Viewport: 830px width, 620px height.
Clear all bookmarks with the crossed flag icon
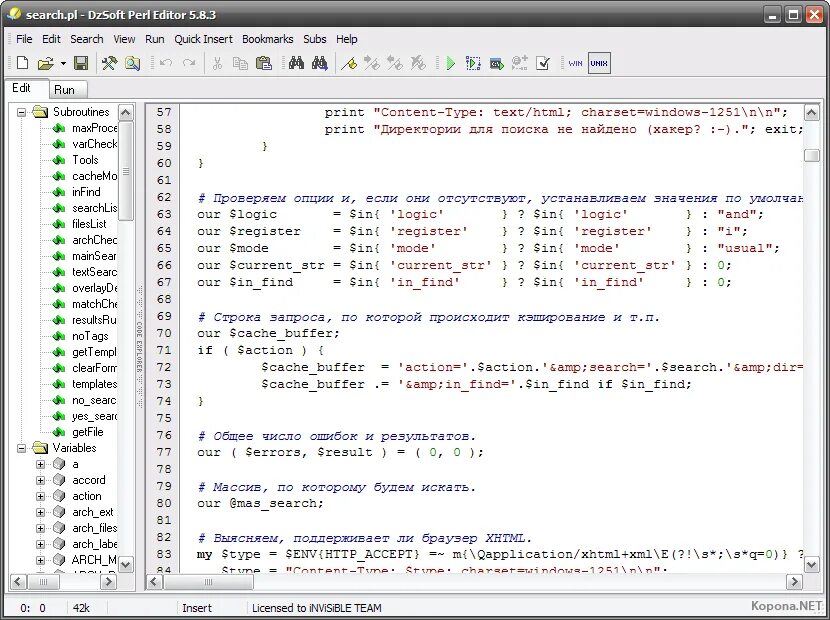[418, 64]
